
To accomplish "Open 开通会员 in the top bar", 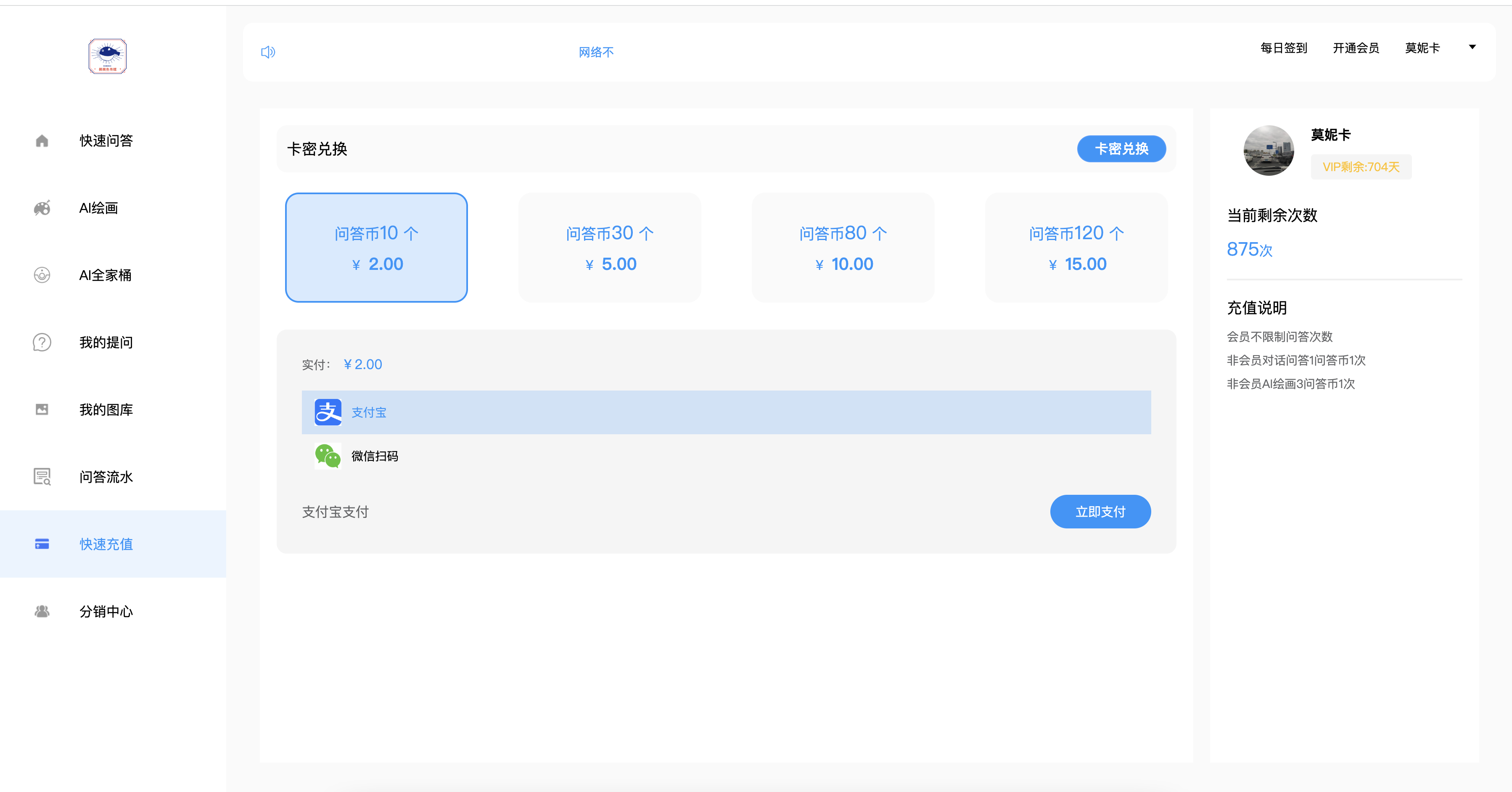I will 1355,48.
